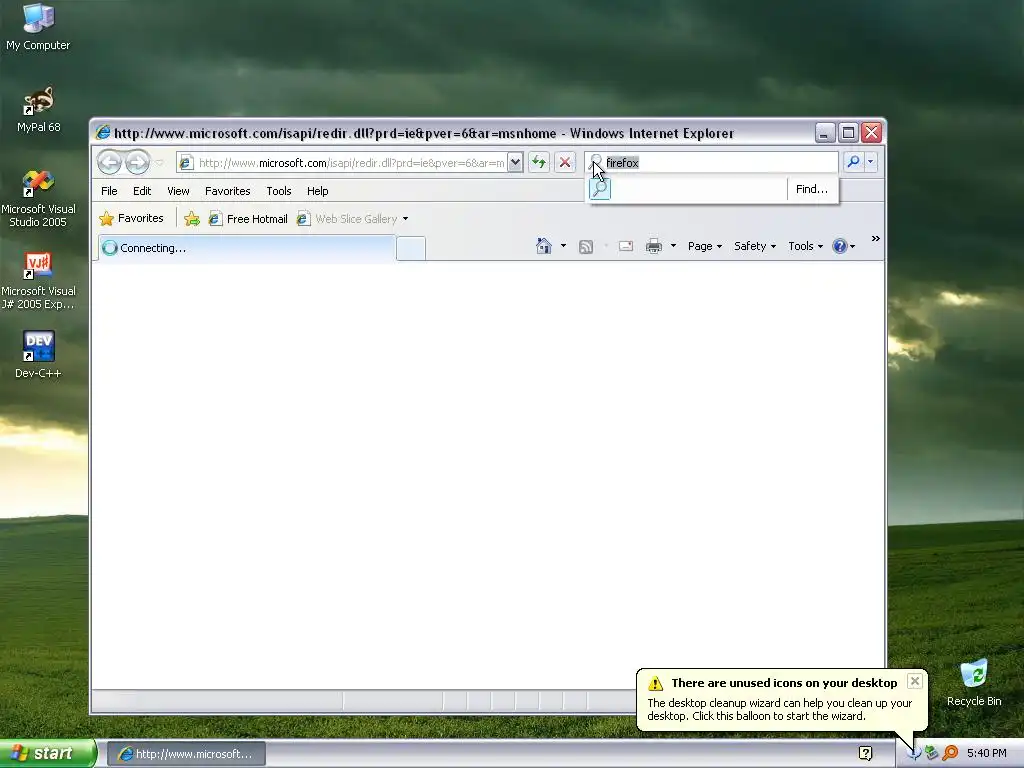Screen dimensions: 1024x768
Task: Click the Back navigation button
Action: click(109, 162)
